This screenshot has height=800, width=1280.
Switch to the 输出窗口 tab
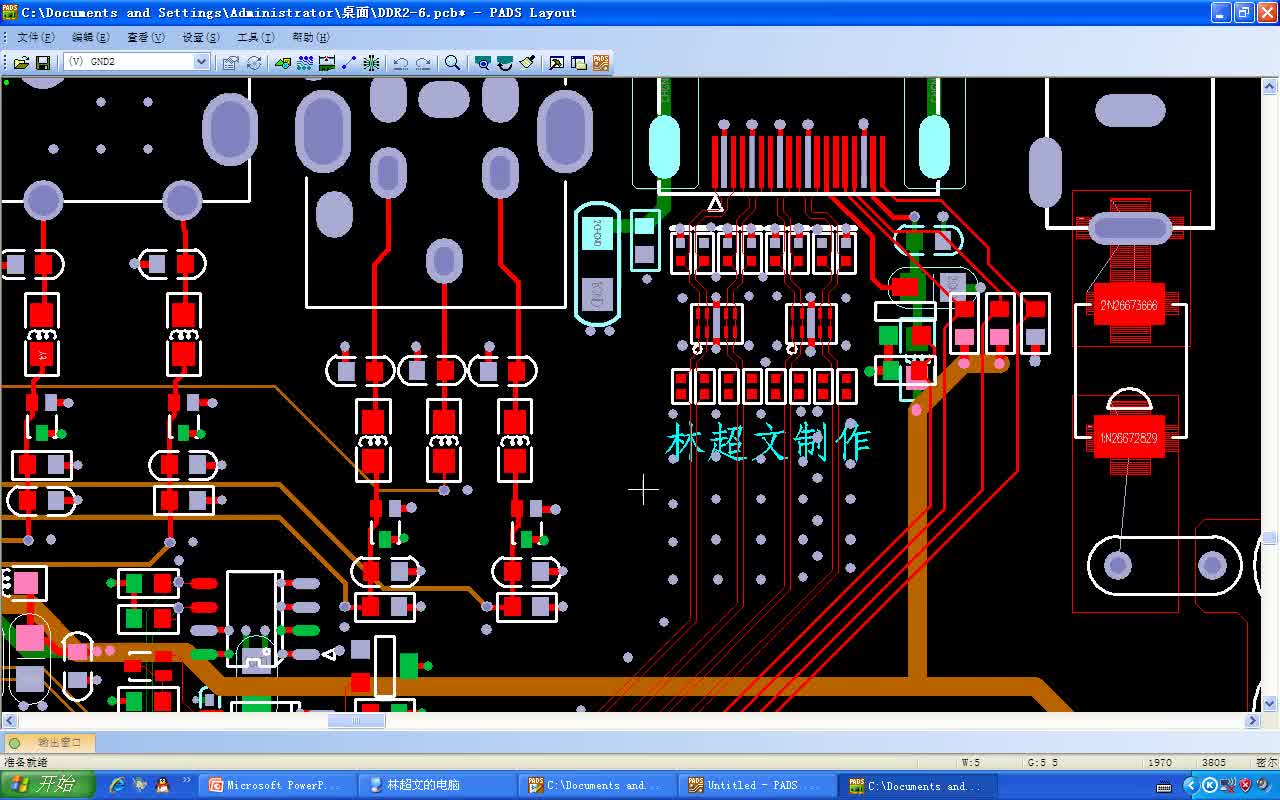click(50, 742)
